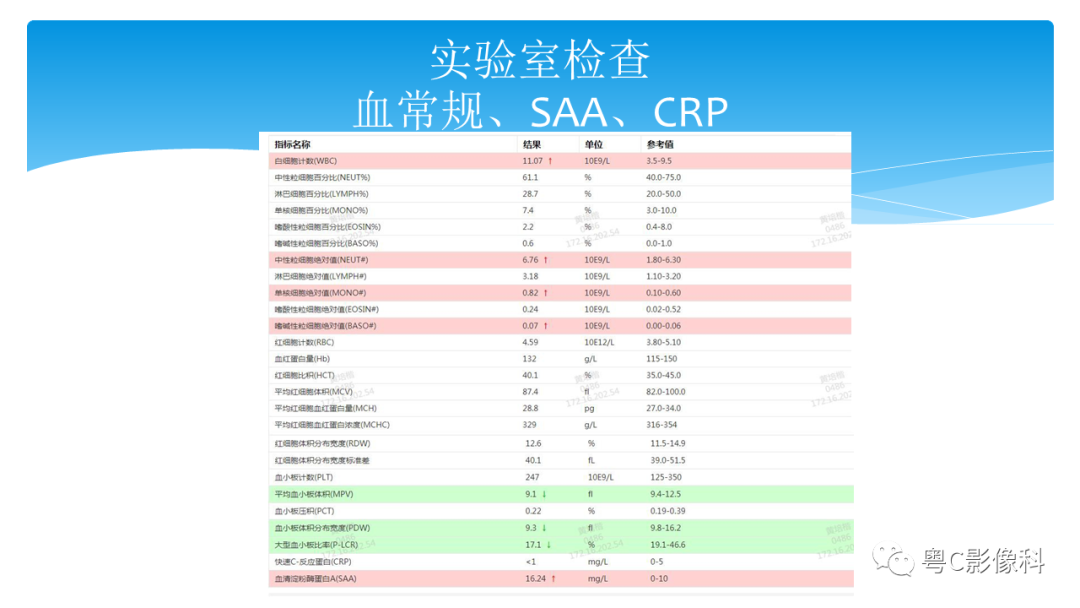This screenshot has width=1080, height=608.
Task: Click the red up arrow beside 0.07
Action: click(x=546, y=326)
